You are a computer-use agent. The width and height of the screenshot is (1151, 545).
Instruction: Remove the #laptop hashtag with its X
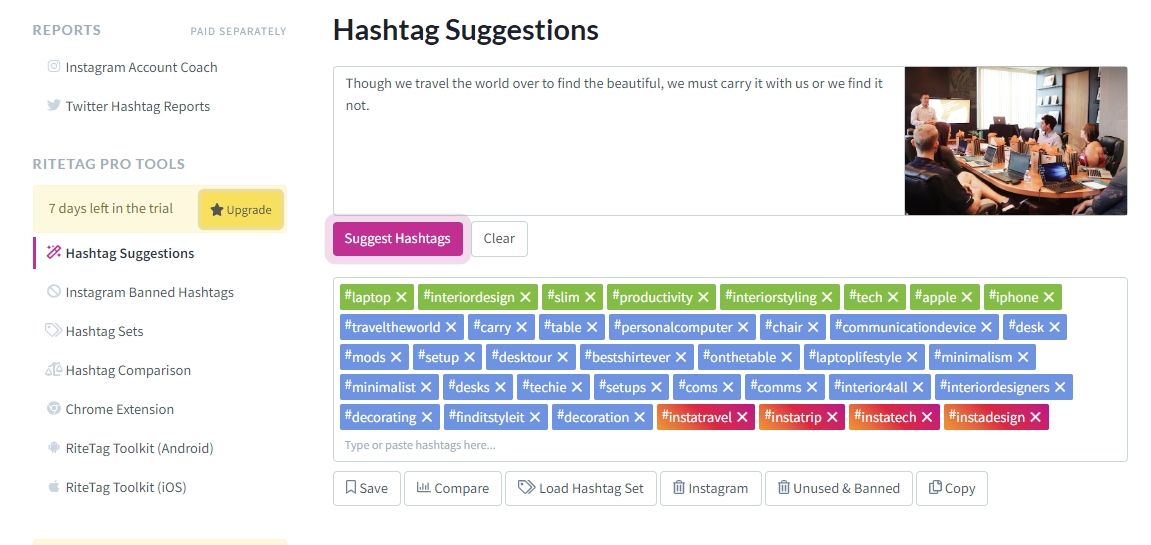tap(401, 297)
